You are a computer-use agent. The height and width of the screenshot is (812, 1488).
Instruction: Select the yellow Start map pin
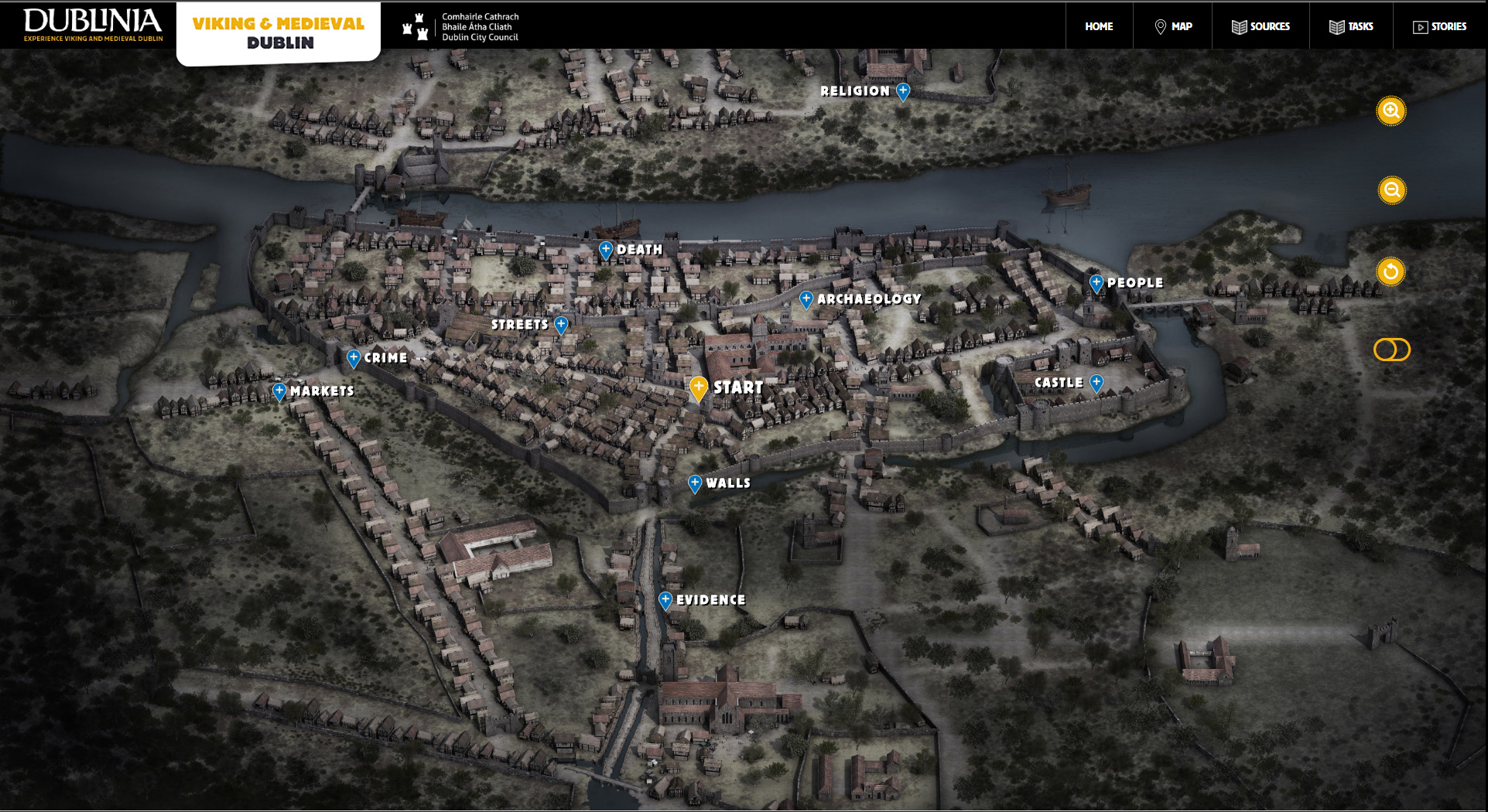[x=698, y=388]
